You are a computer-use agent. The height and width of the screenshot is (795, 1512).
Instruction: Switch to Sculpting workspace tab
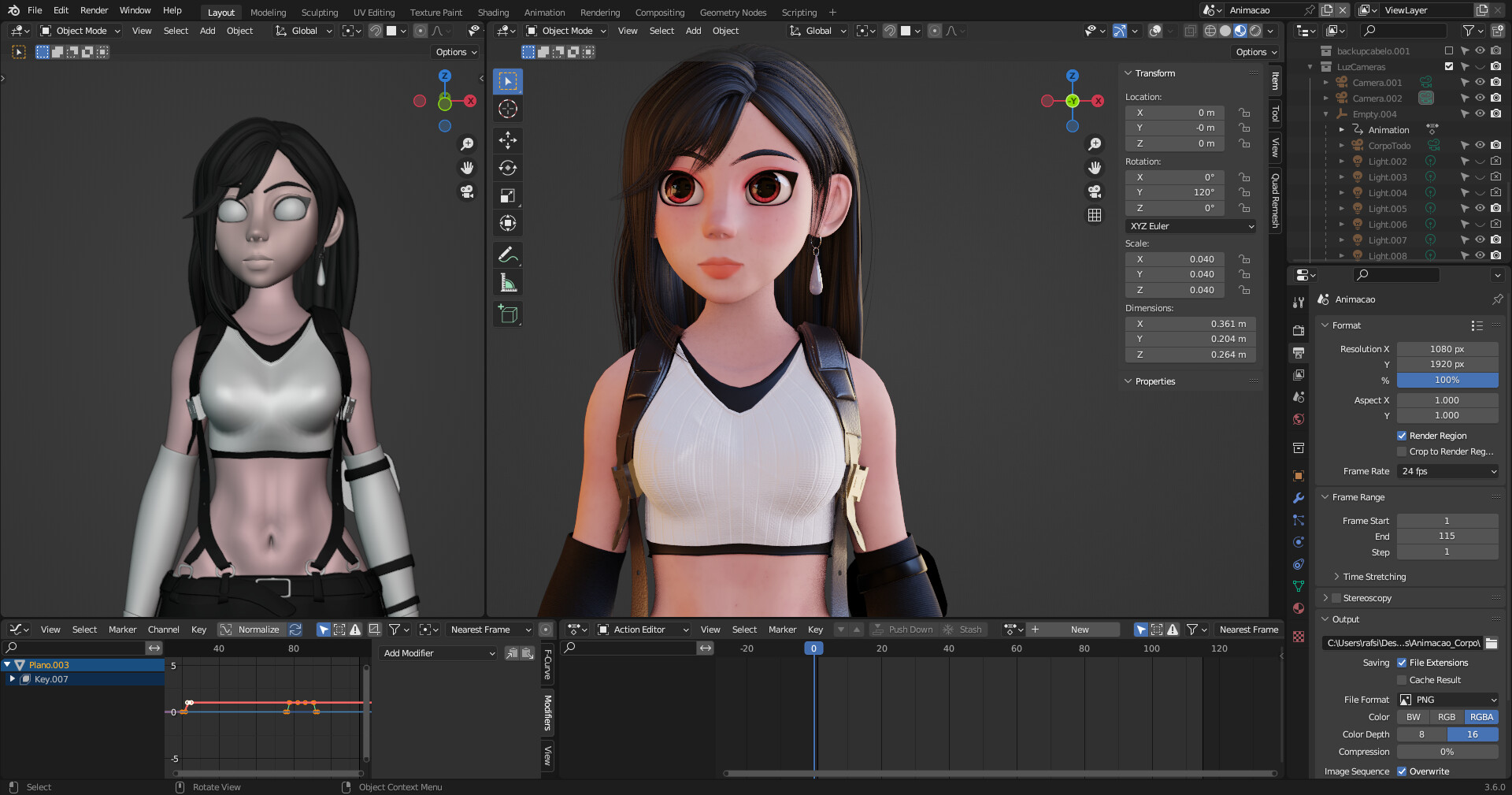click(x=320, y=13)
